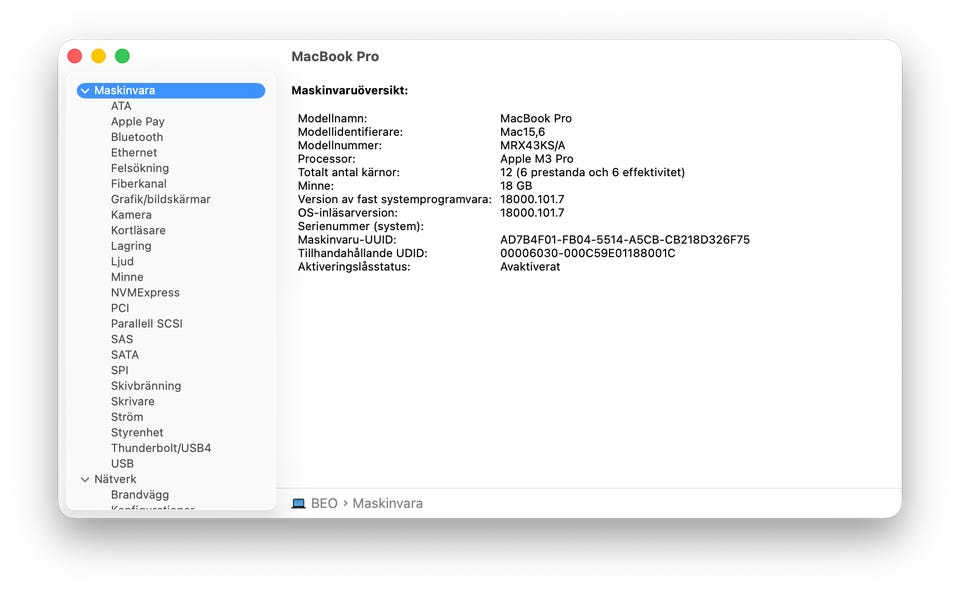Open Apple Pay hardware info

138,121
